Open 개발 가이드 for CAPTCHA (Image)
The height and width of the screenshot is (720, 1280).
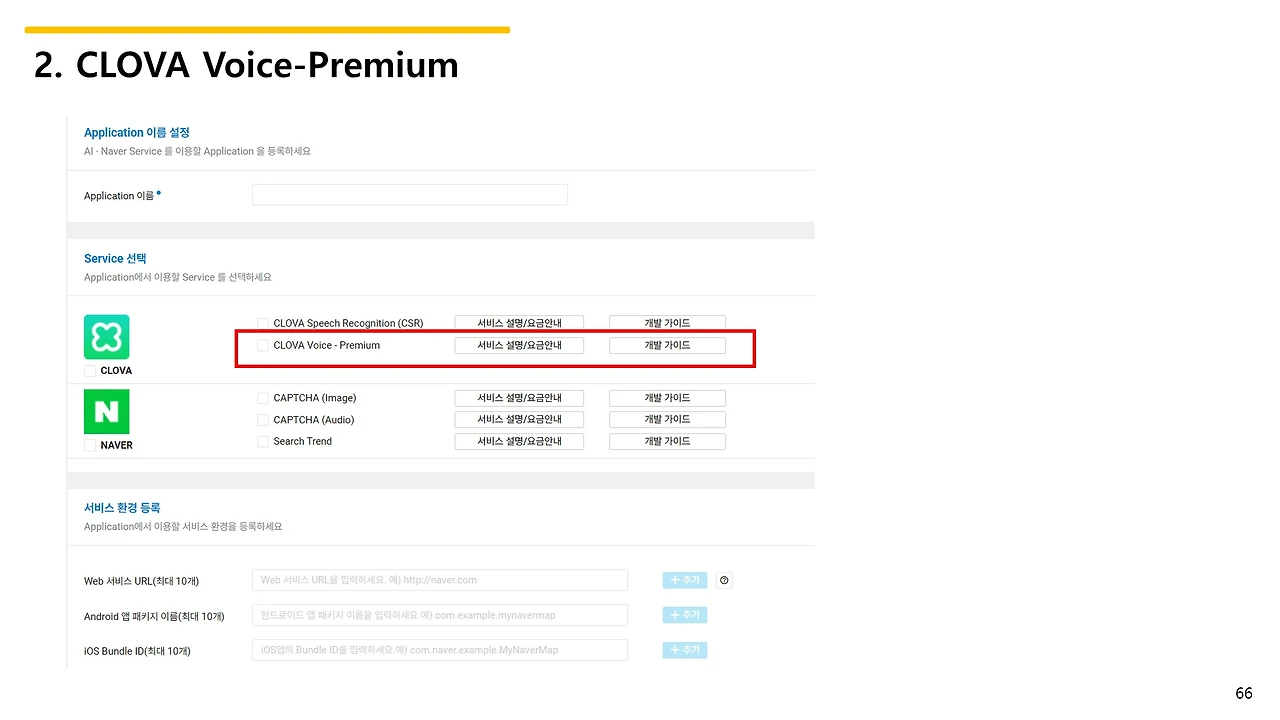pyautogui.click(x=667, y=398)
